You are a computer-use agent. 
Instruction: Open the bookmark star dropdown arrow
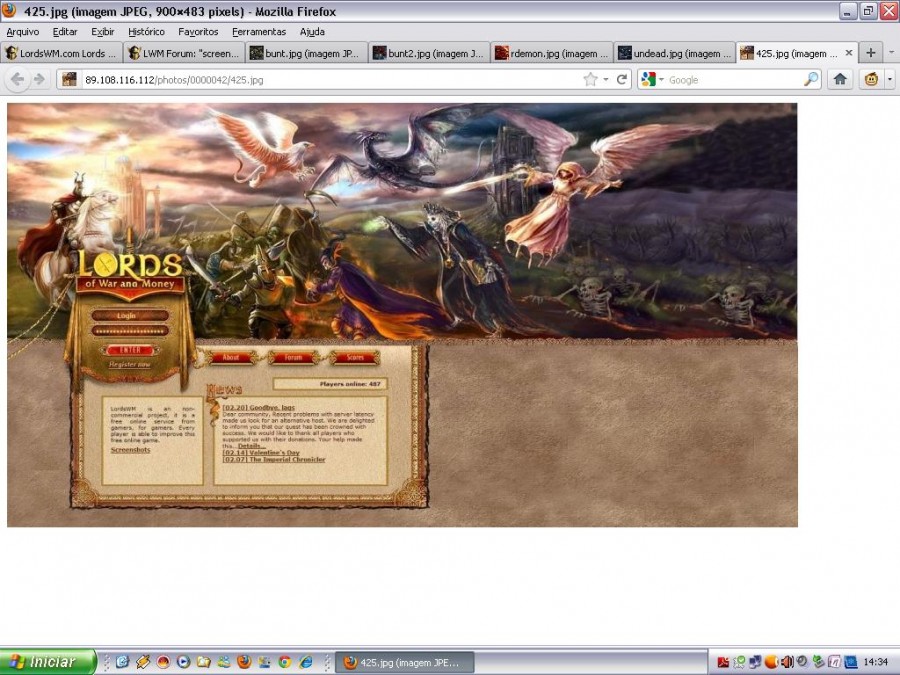[x=606, y=79]
